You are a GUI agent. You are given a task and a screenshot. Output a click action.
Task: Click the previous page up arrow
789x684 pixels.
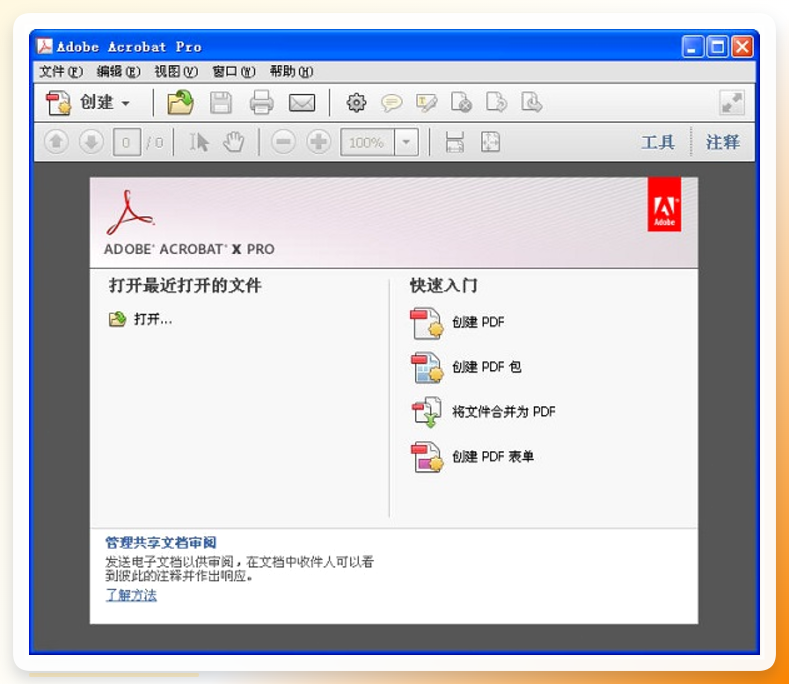click(56, 142)
